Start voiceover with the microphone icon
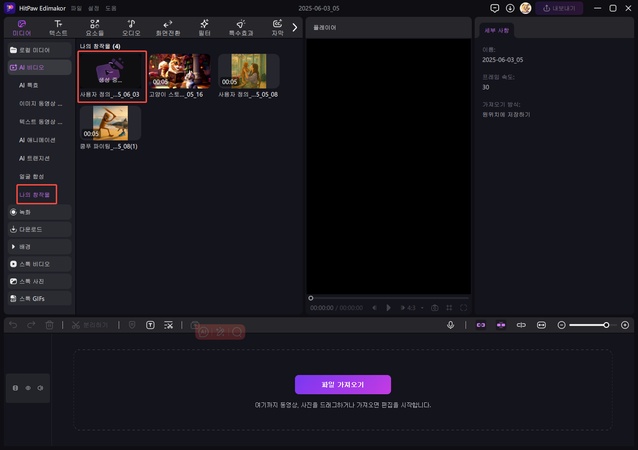Screen dimensions: 638x450 click(x=450, y=325)
